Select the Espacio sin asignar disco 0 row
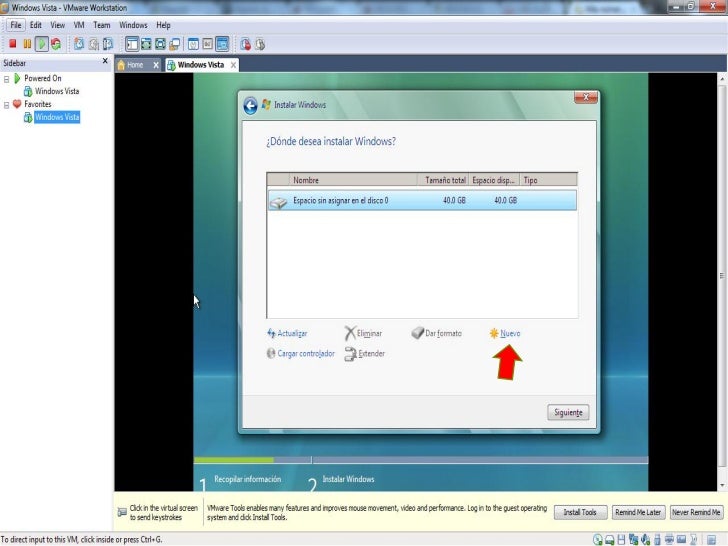This screenshot has width=728, height=546. 422,201
